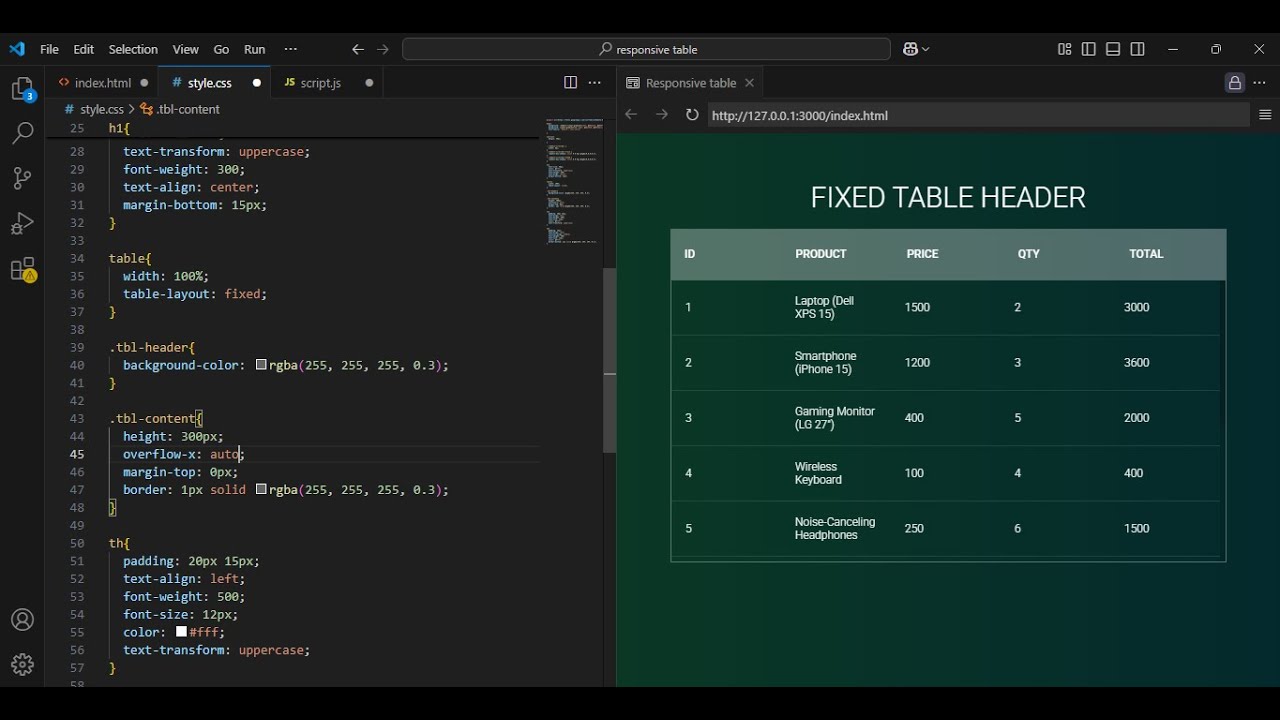Viewport: 1280px width, 720px height.
Task: Open the Explorer view in activity bar
Action: (23, 89)
